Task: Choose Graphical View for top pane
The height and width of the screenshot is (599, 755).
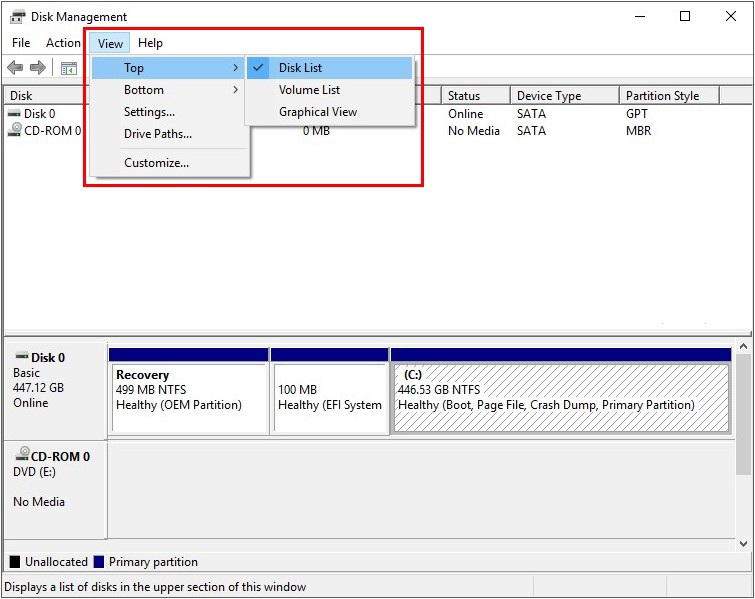Action: (x=317, y=112)
